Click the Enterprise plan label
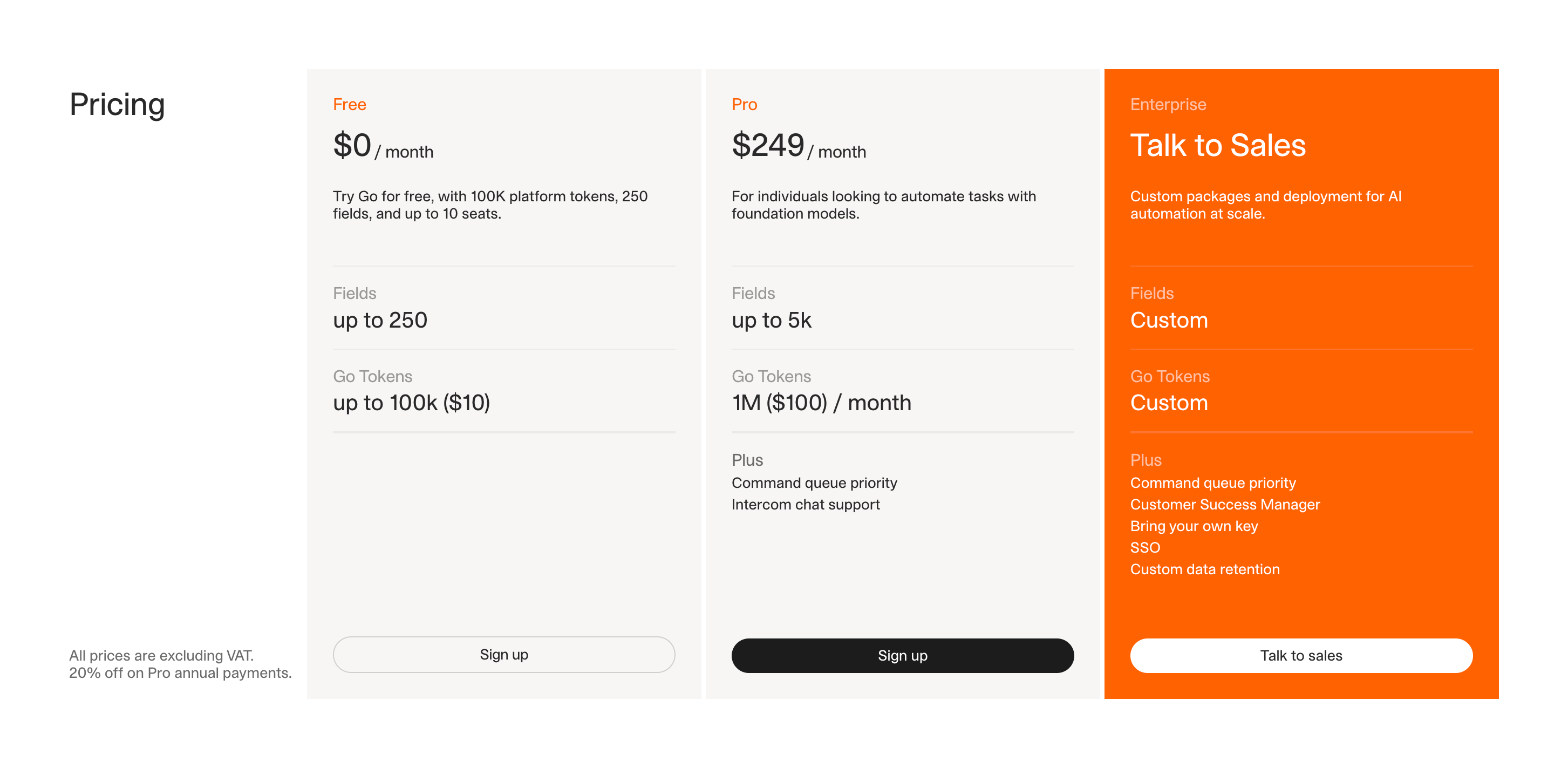1568x768 pixels. point(1168,105)
